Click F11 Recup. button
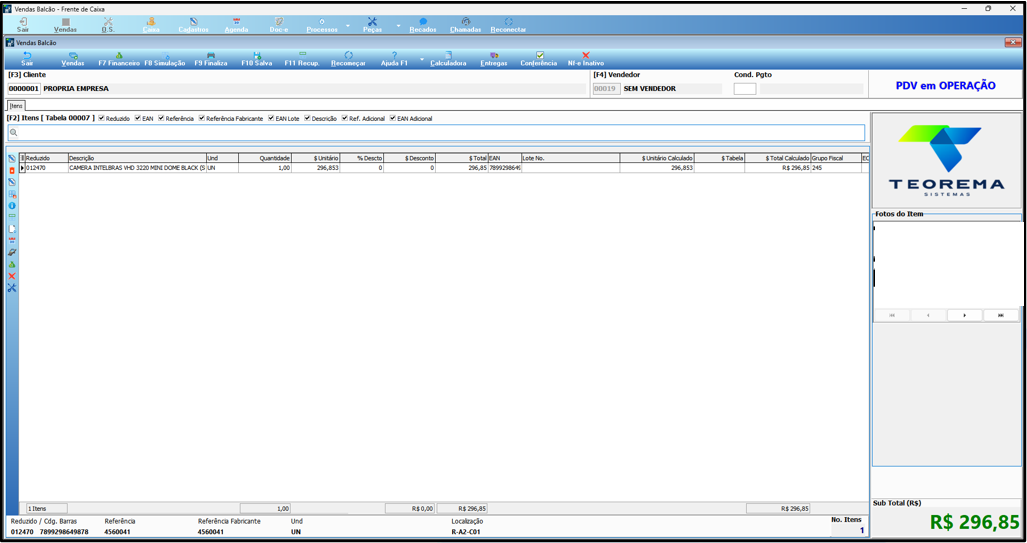The image size is (1027, 543). [302, 60]
